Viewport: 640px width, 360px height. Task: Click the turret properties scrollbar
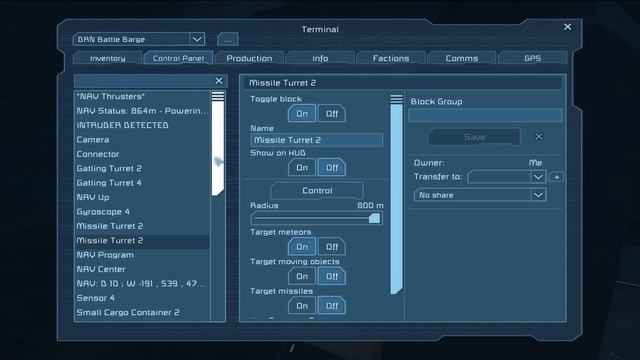[396, 194]
